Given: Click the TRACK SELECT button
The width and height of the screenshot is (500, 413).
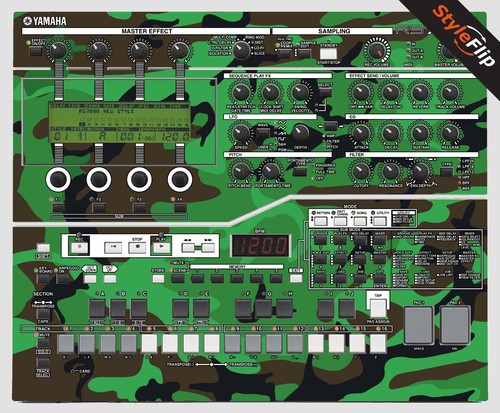Looking at the screenshot, I should pos(43,363).
